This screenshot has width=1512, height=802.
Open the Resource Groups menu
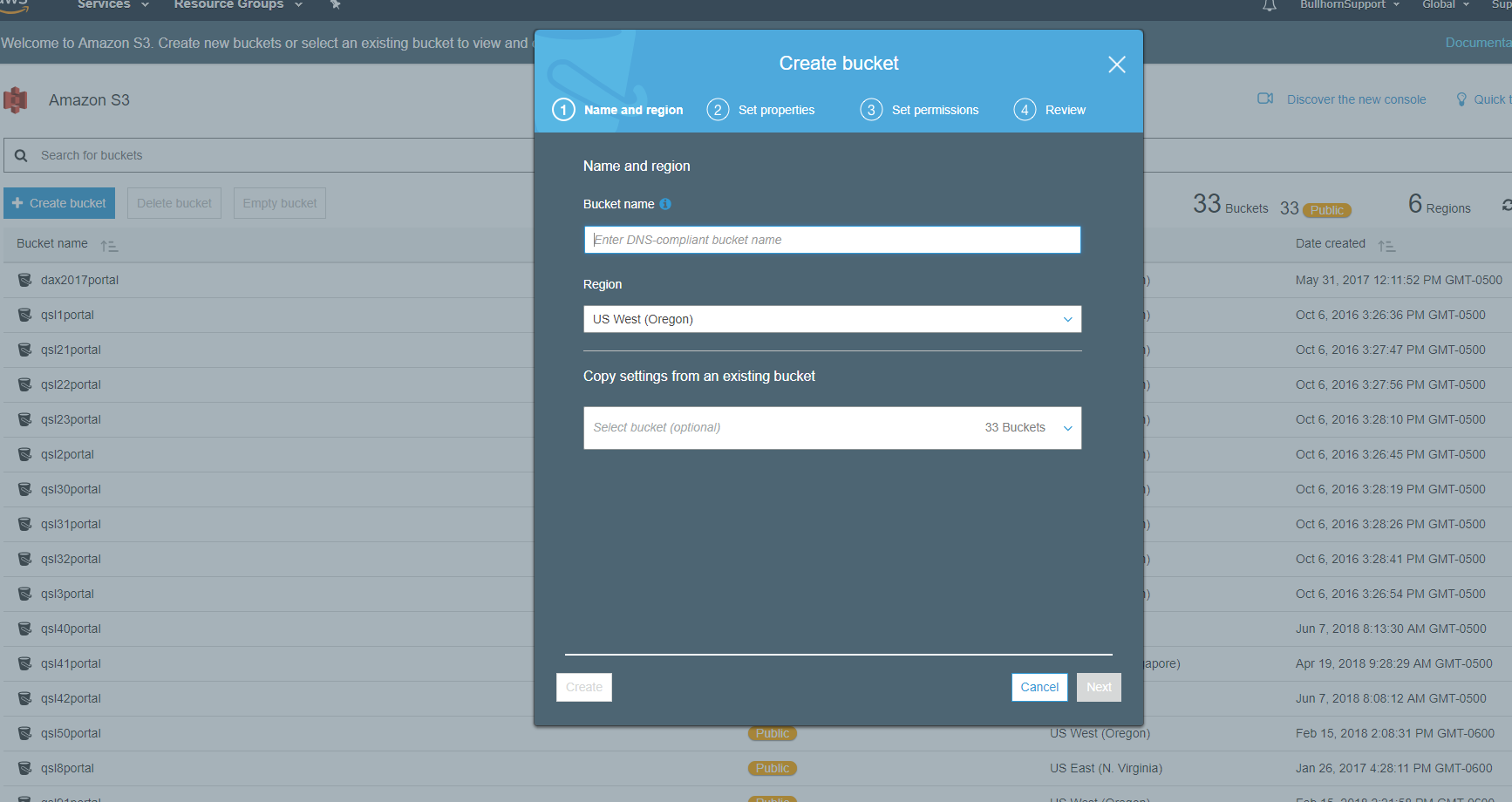pos(237,4)
